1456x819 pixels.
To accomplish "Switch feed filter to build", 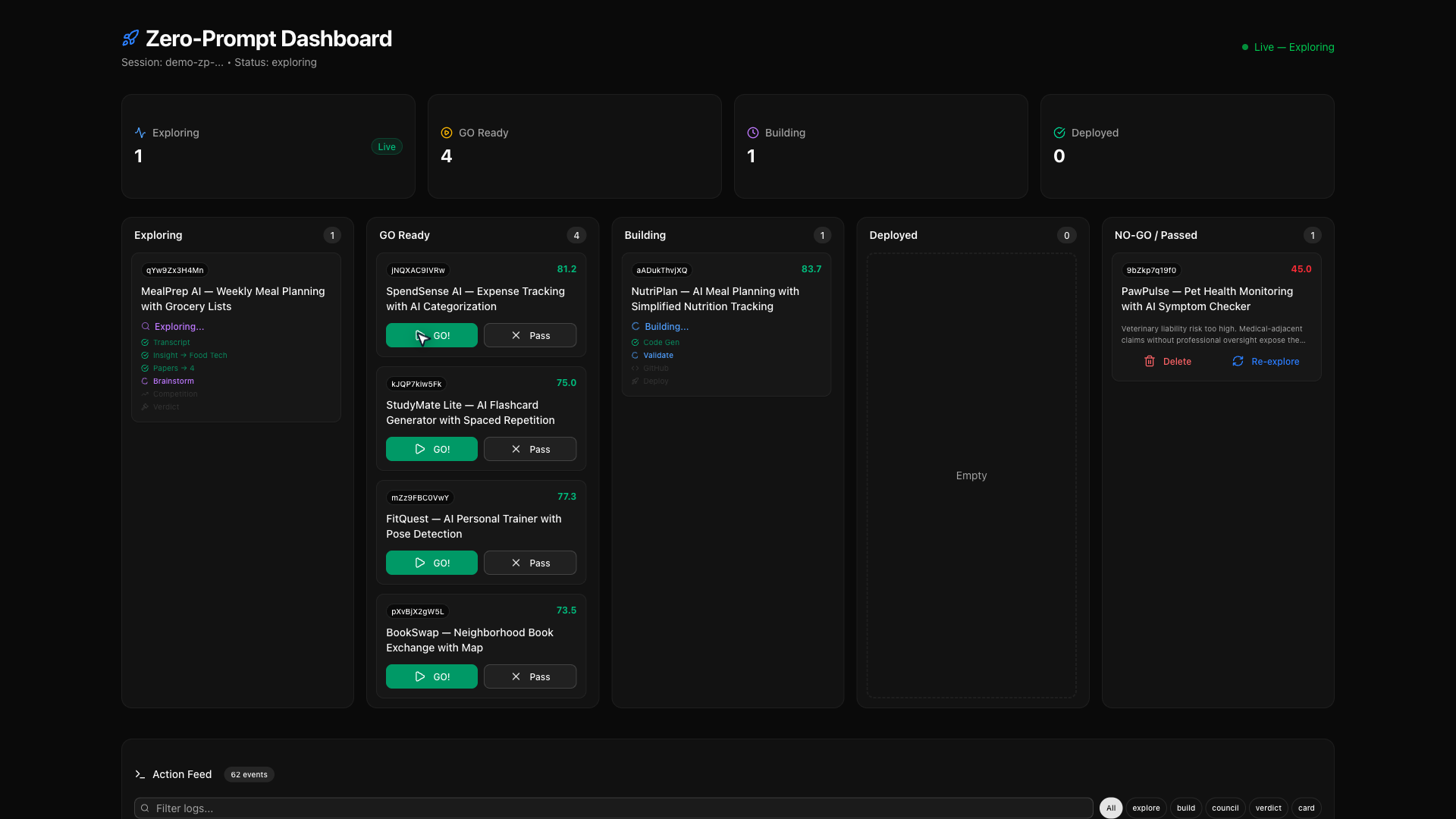I will coord(1185,808).
